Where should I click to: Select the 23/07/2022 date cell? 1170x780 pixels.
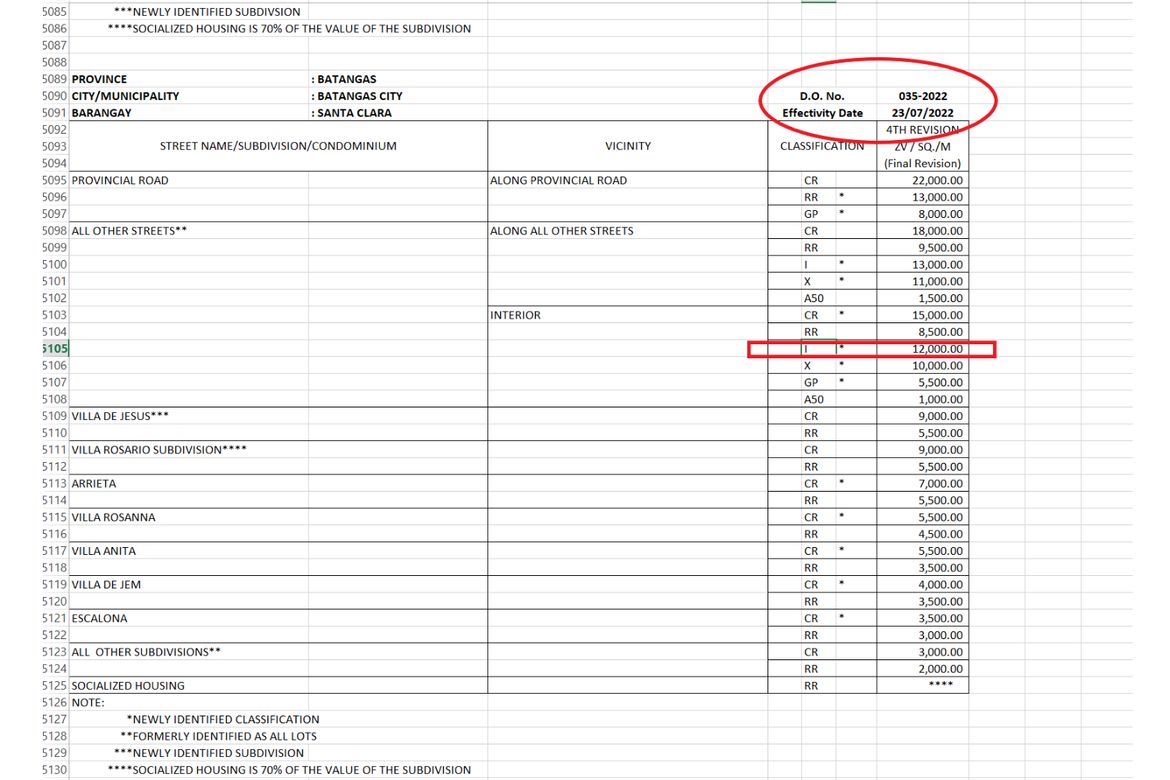click(922, 113)
